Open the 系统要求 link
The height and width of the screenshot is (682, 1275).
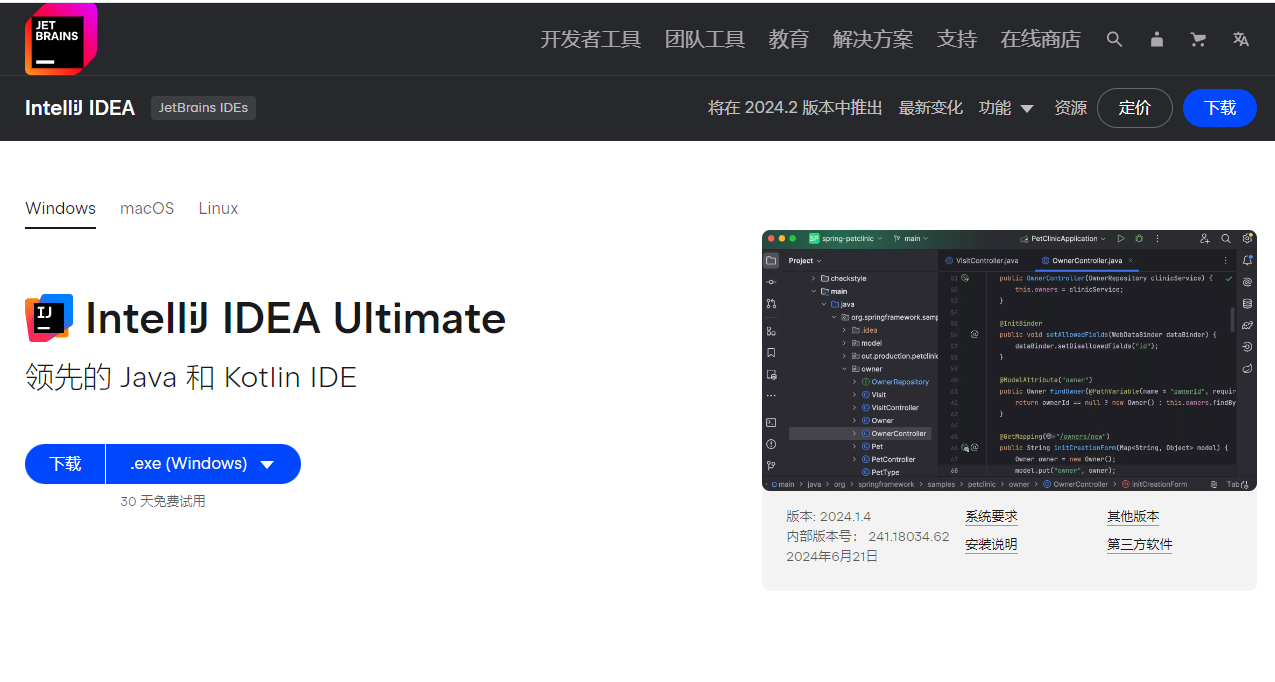coord(991,516)
